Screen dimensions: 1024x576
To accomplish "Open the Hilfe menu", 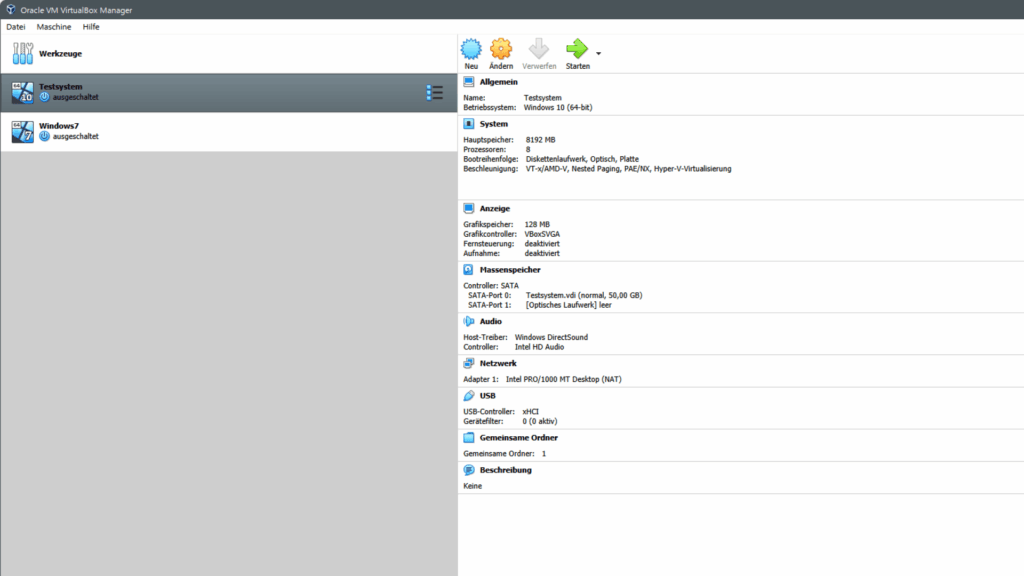I will pos(91,27).
